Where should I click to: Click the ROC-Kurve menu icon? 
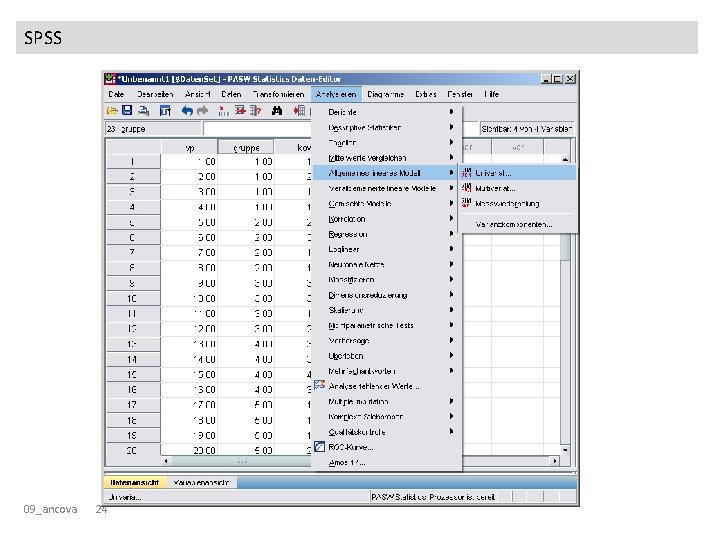(320, 446)
